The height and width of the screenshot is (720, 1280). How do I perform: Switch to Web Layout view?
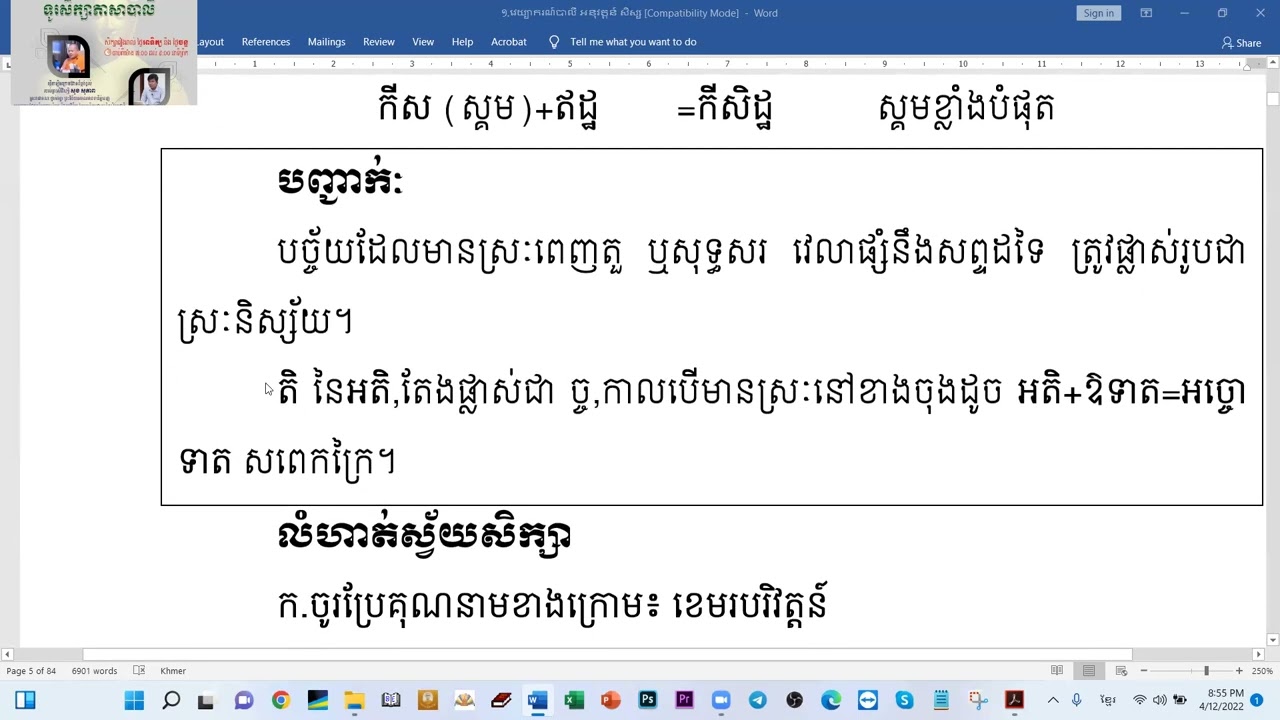click(1121, 671)
